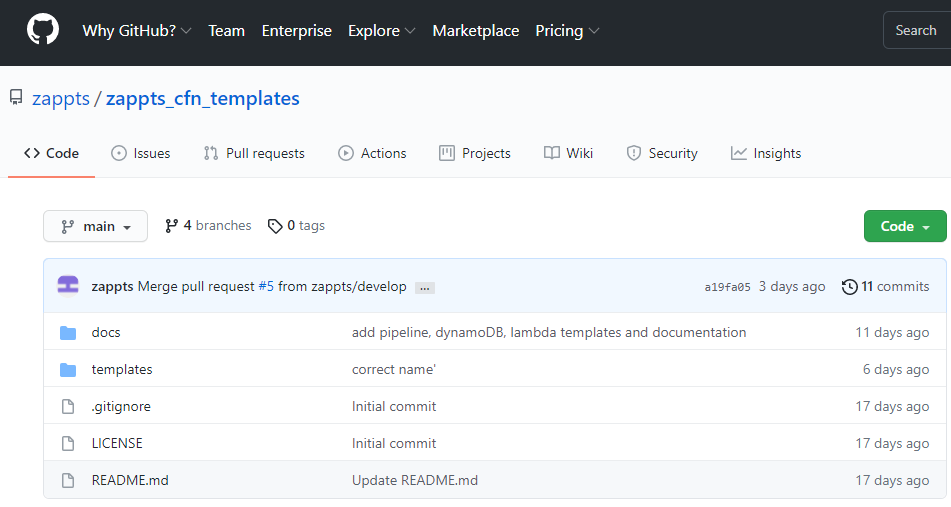Click the tag icon next to 0 tags
Image resolution: width=951 pixels, height=507 pixels.
[275, 226]
